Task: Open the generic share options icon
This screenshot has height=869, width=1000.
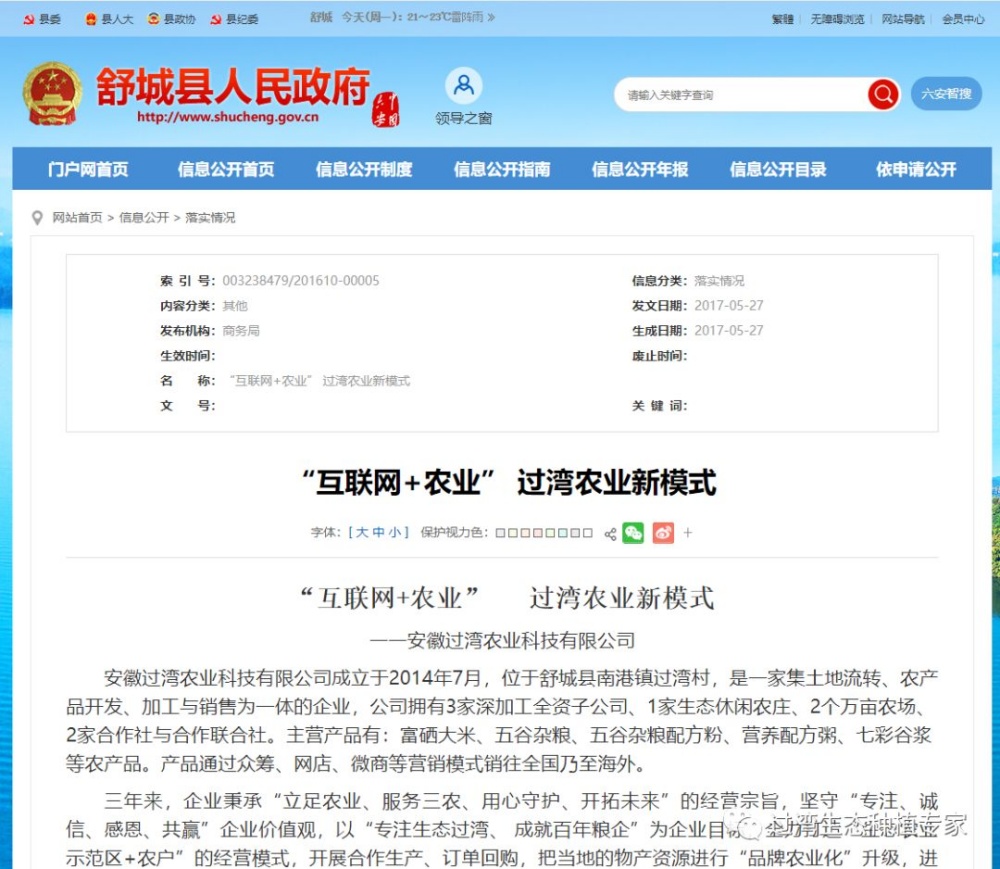Action: pos(609,532)
